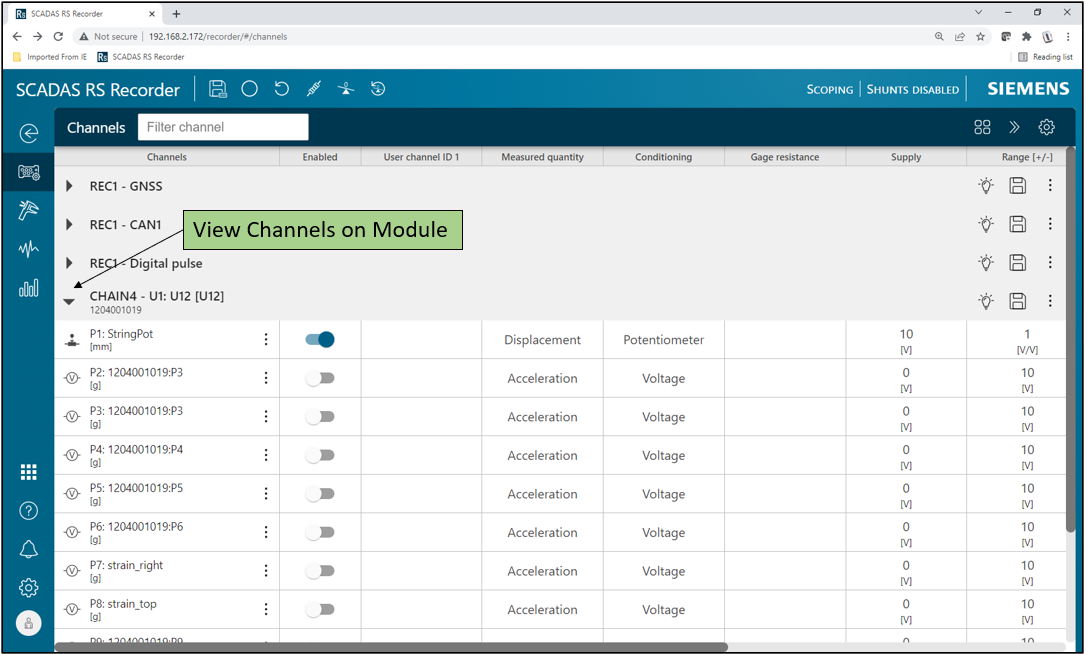Click the save icon for REC1 - CAN1 row
1086x654 pixels.
(1017, 224)
